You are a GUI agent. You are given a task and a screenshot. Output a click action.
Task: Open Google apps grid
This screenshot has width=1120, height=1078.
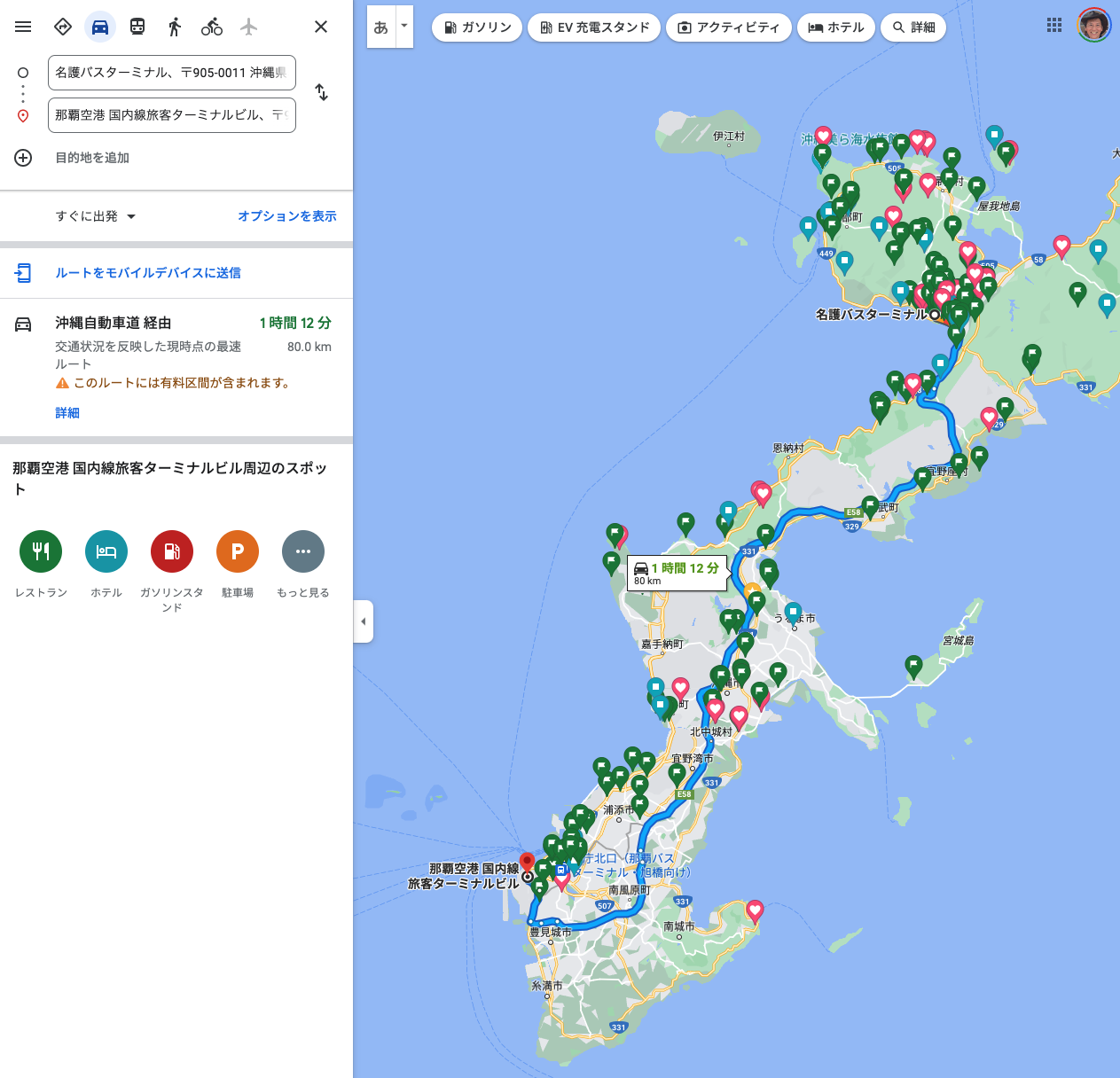pos(1054,26)
